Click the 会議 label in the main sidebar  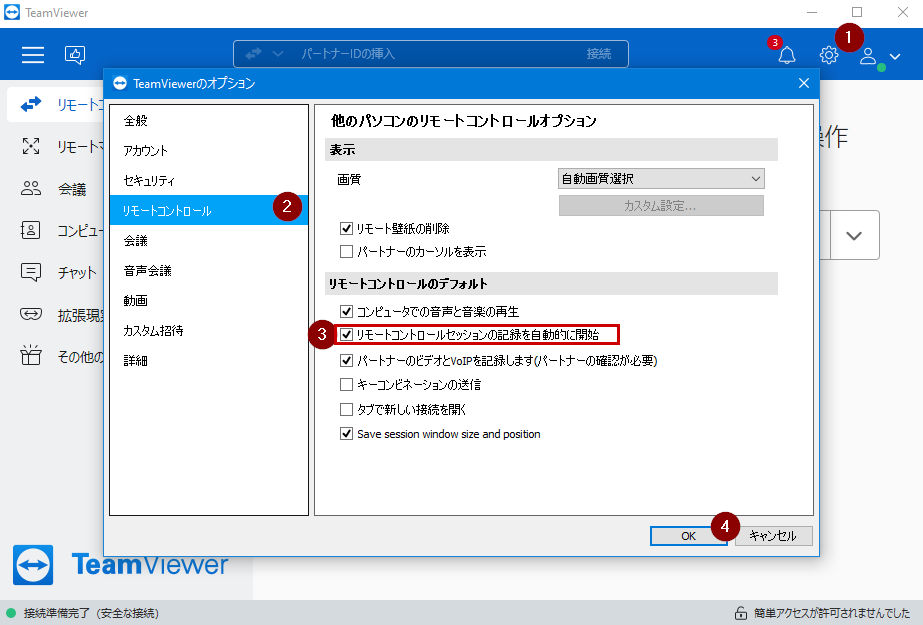click(72, 190)
